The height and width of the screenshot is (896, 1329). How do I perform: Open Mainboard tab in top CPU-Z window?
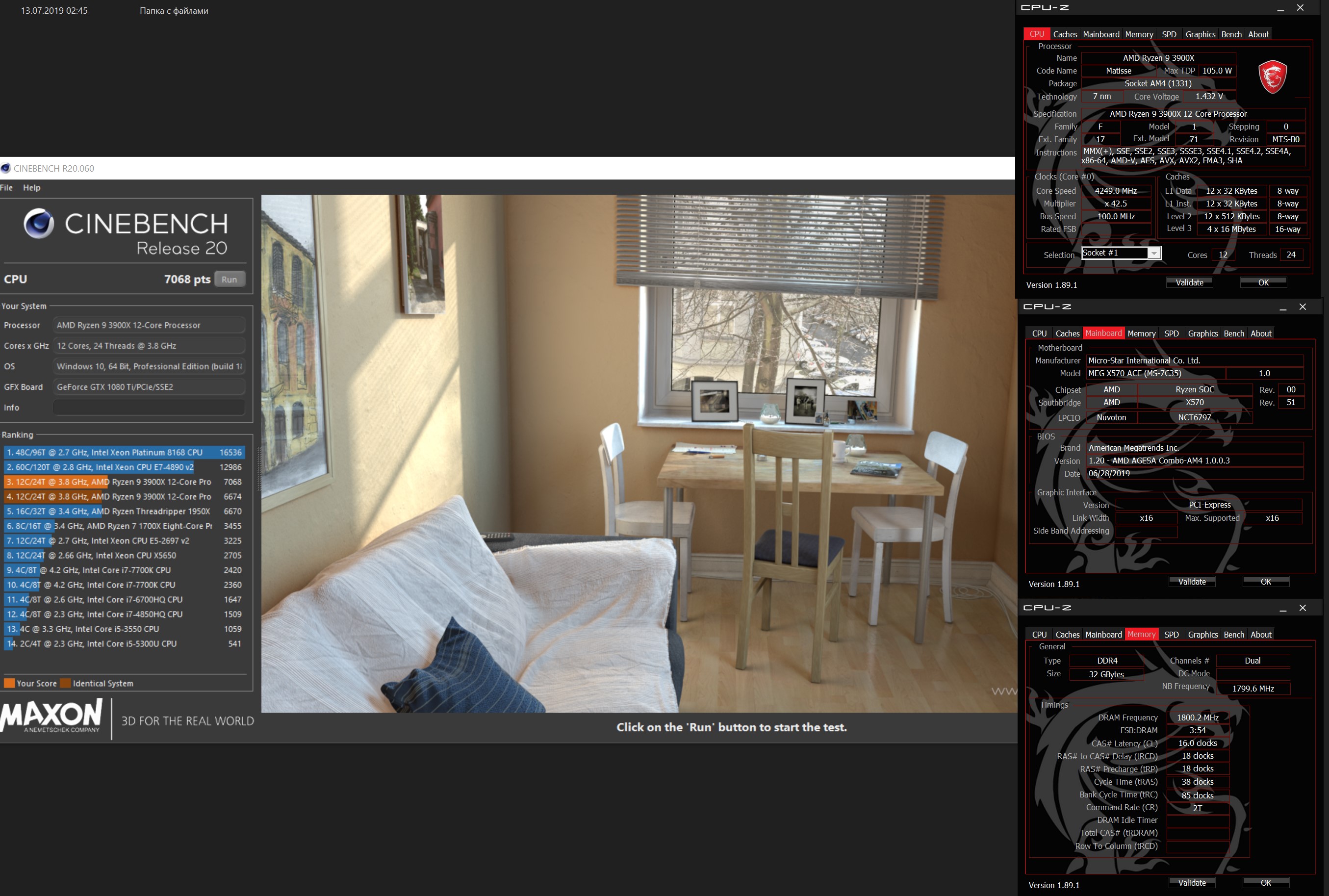1101,34
